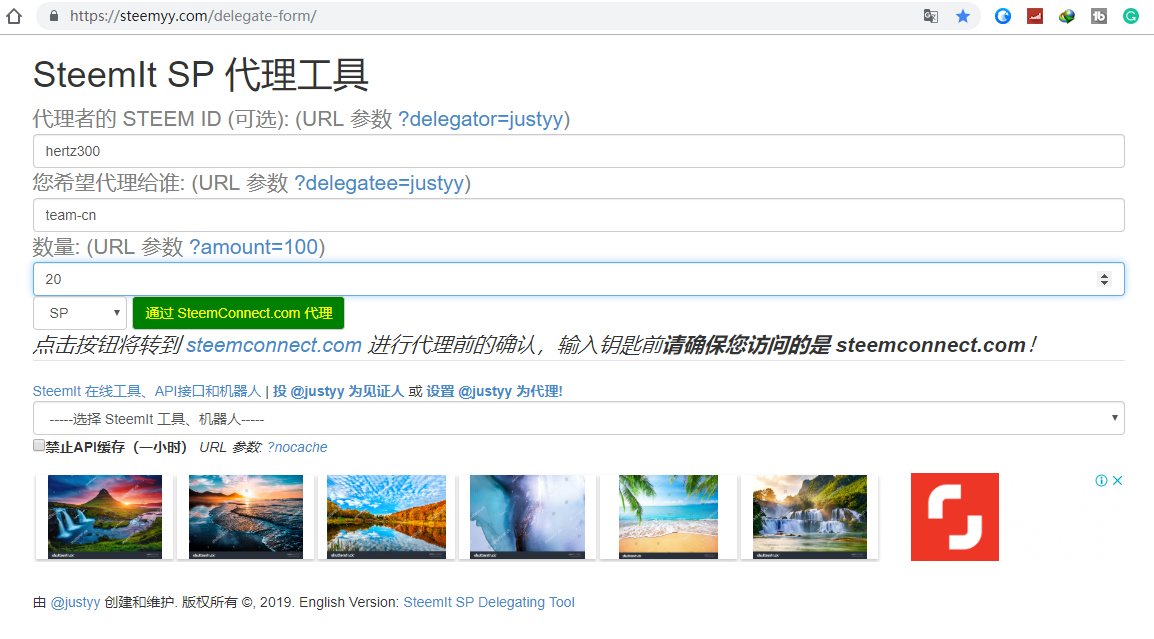Follow the ?nocache parameter link
This screenshot has height=639, width=1154.
coord(297,447)
